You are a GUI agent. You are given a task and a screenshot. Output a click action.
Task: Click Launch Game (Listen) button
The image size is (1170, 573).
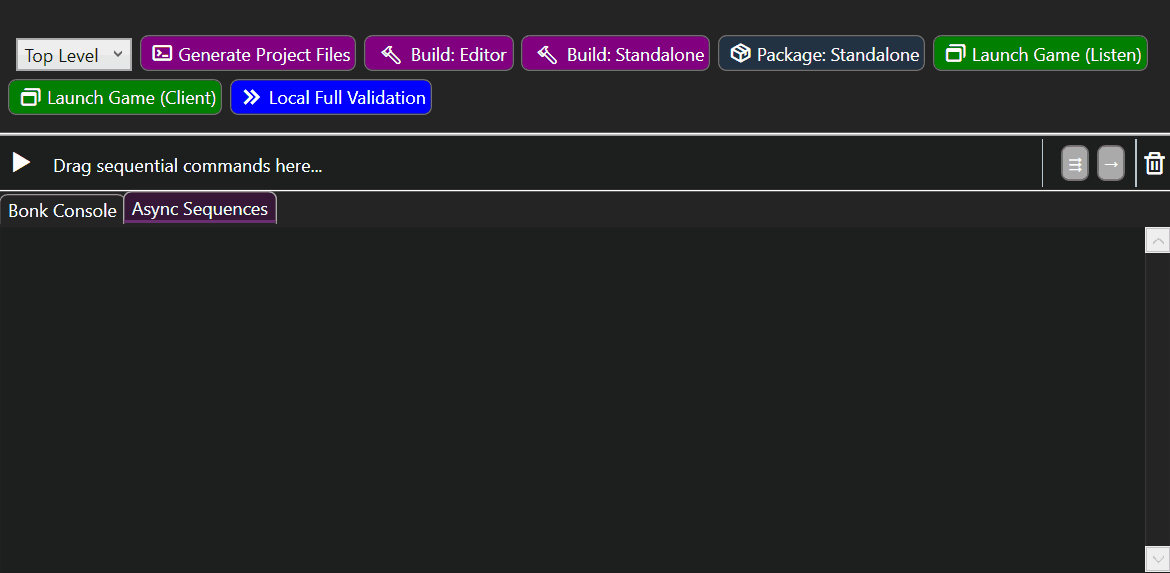[1040, 54]
